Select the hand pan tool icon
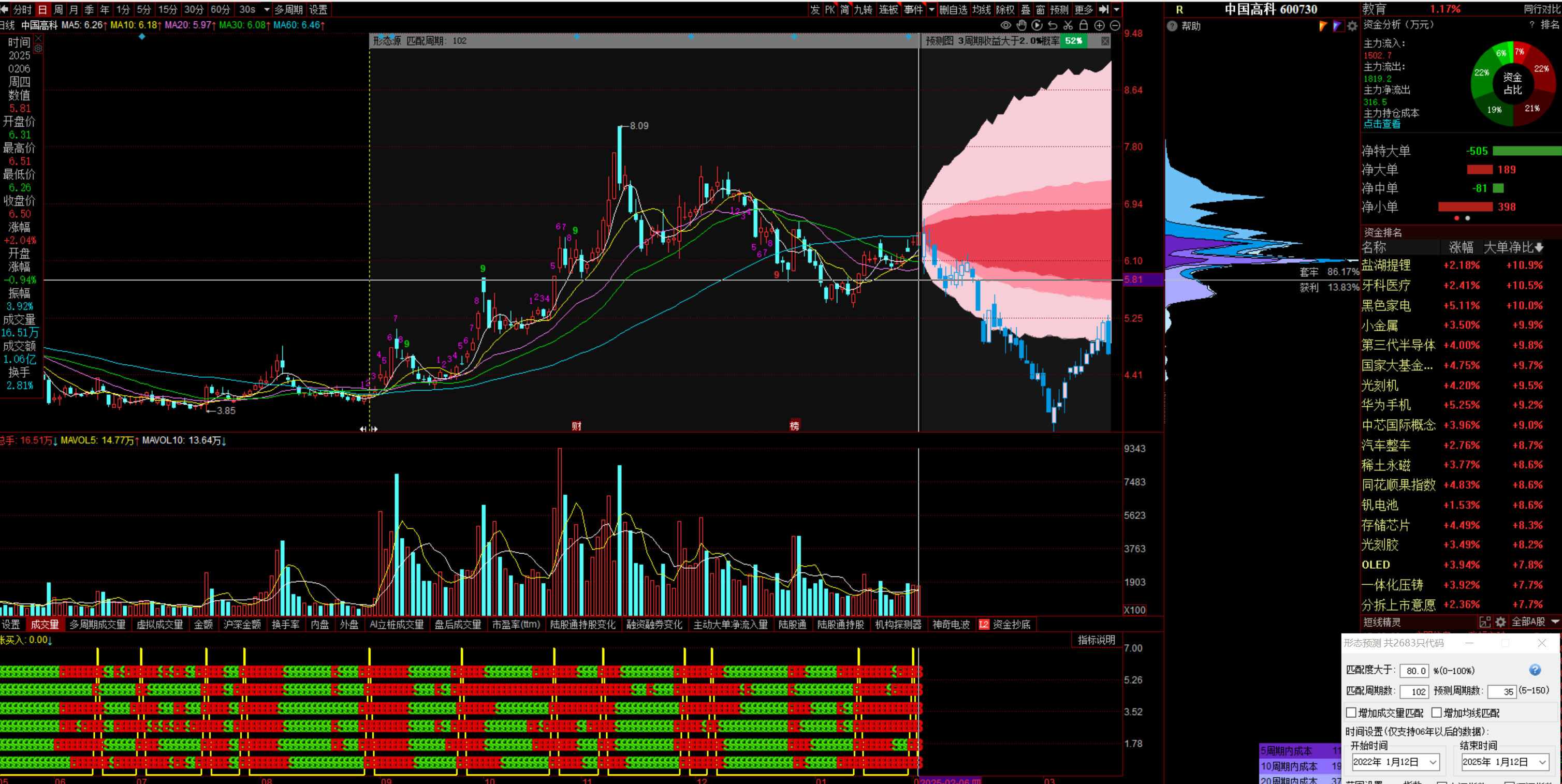This screenshot has width=1562, height=784. [x=1021, y=25]
